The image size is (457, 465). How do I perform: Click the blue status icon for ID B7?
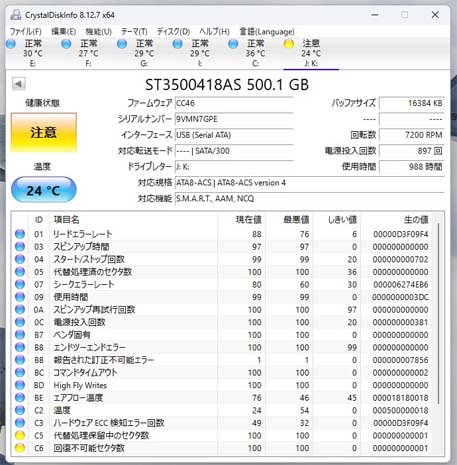[x=20, y=335]
